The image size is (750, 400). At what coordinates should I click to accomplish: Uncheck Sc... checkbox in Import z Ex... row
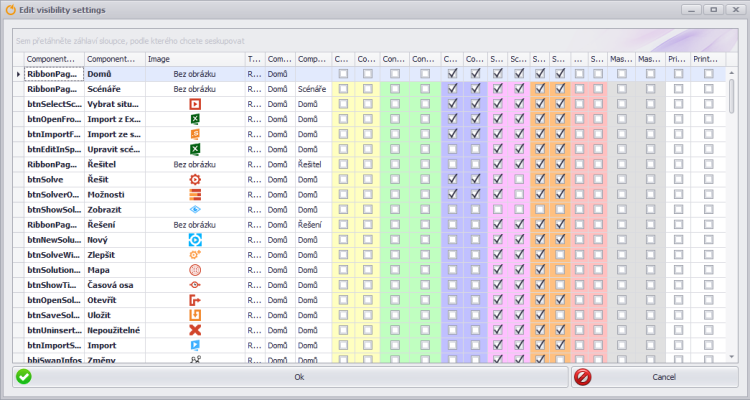point(519,119)
